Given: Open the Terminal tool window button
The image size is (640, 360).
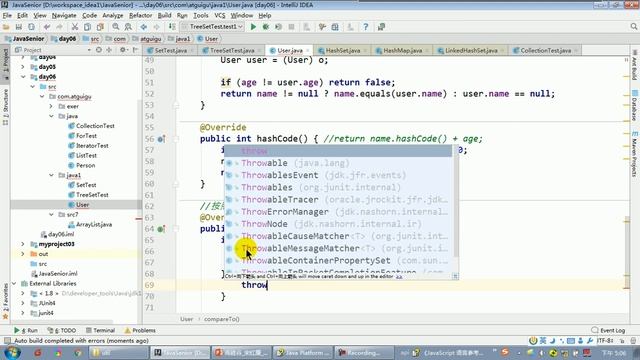Looking at the screenshot, I should pyautogui.click(x=100, y=330).
